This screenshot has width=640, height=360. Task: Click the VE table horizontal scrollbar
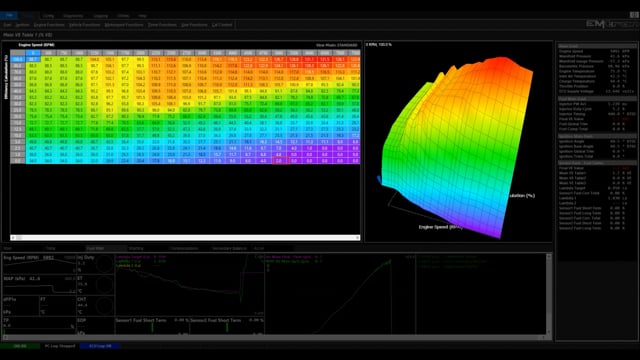point(185,238)
